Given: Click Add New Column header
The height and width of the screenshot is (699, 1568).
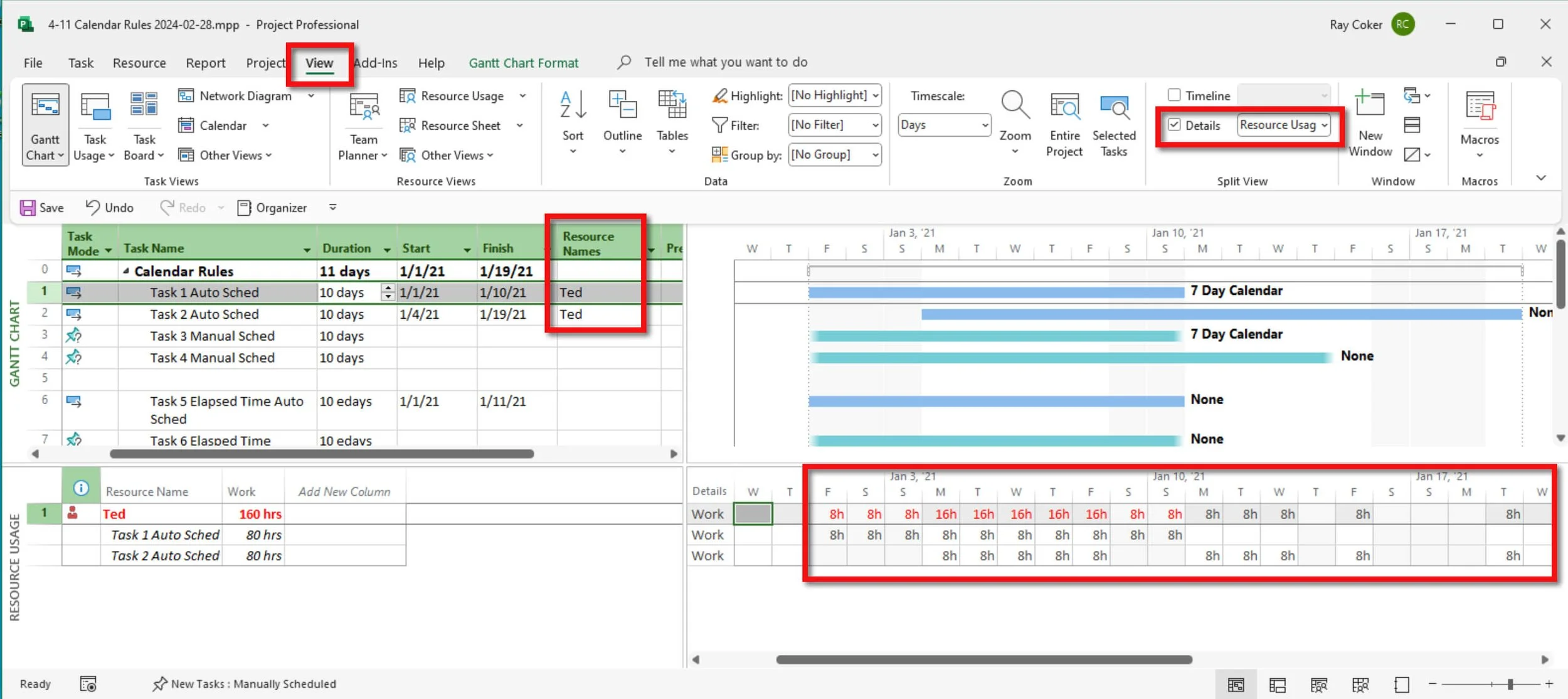Looking at the screenshot, I should pyautogui.click(x=344, y=492).
